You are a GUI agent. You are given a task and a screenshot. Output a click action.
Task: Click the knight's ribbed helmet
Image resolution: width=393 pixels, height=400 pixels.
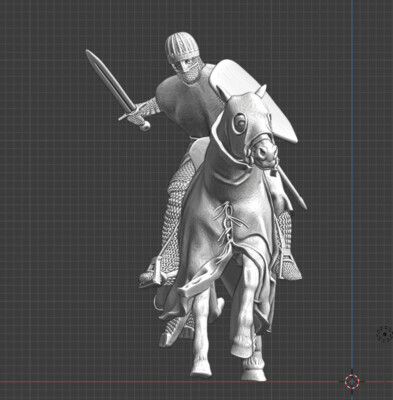tap(181, 47)
